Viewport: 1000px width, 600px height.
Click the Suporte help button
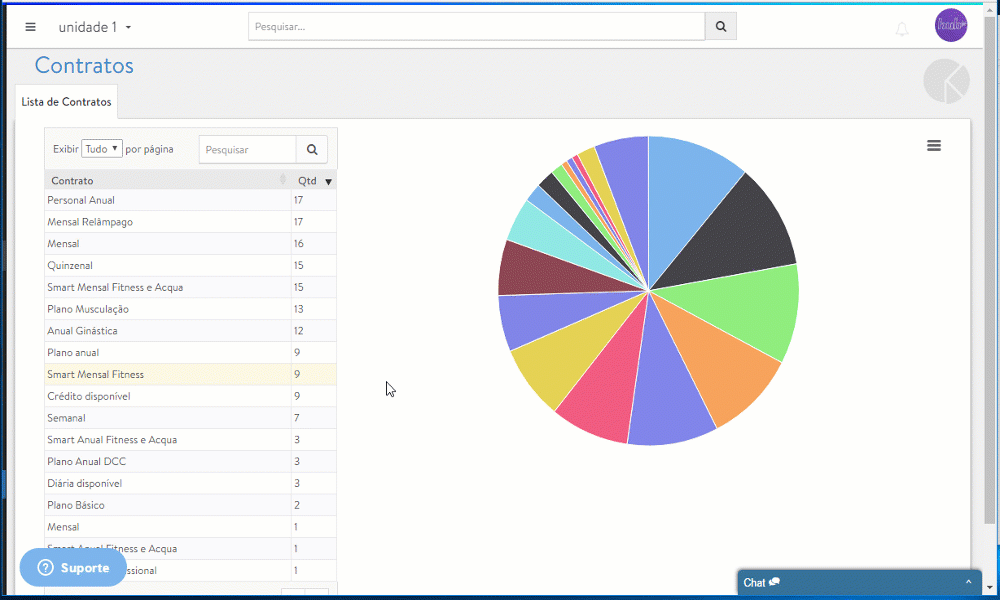[73, 568]
